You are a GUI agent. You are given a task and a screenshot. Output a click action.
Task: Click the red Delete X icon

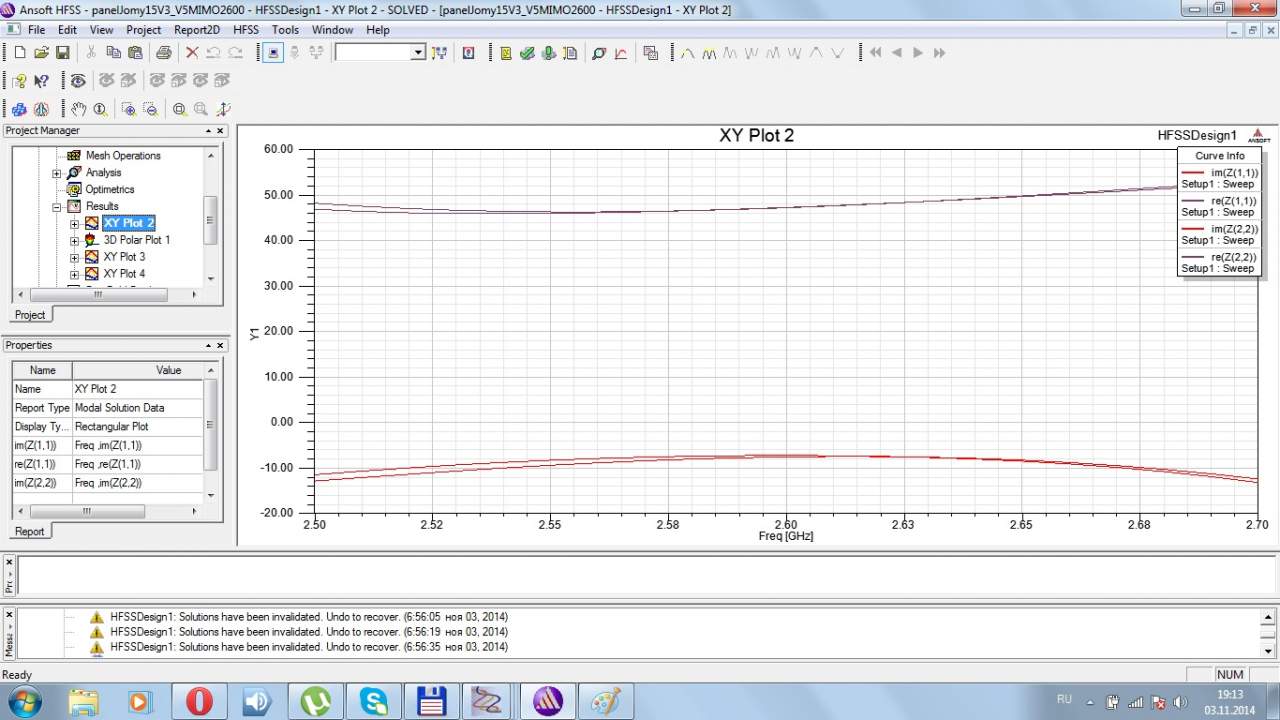click(x=192, y=53)
